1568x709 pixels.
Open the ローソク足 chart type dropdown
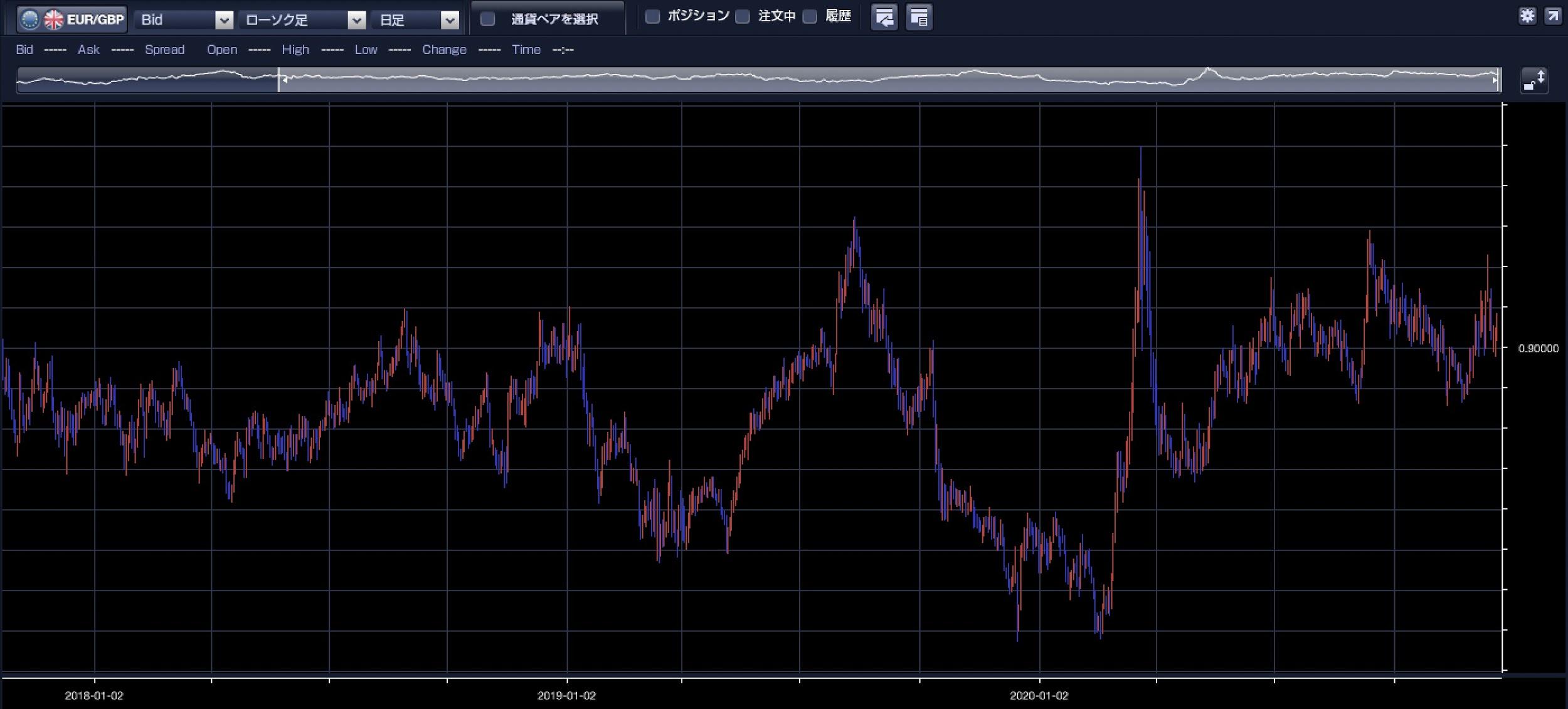tap(302, 20)
